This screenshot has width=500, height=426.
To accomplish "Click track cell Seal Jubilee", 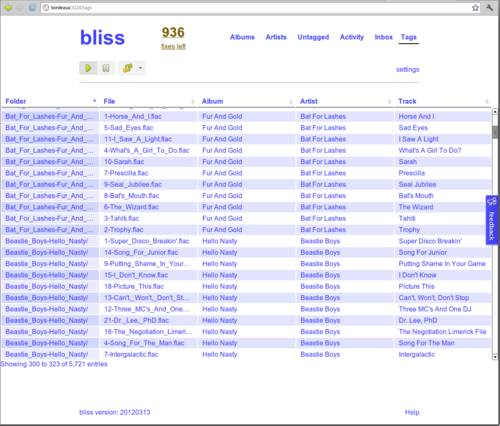I will (443, 184).
